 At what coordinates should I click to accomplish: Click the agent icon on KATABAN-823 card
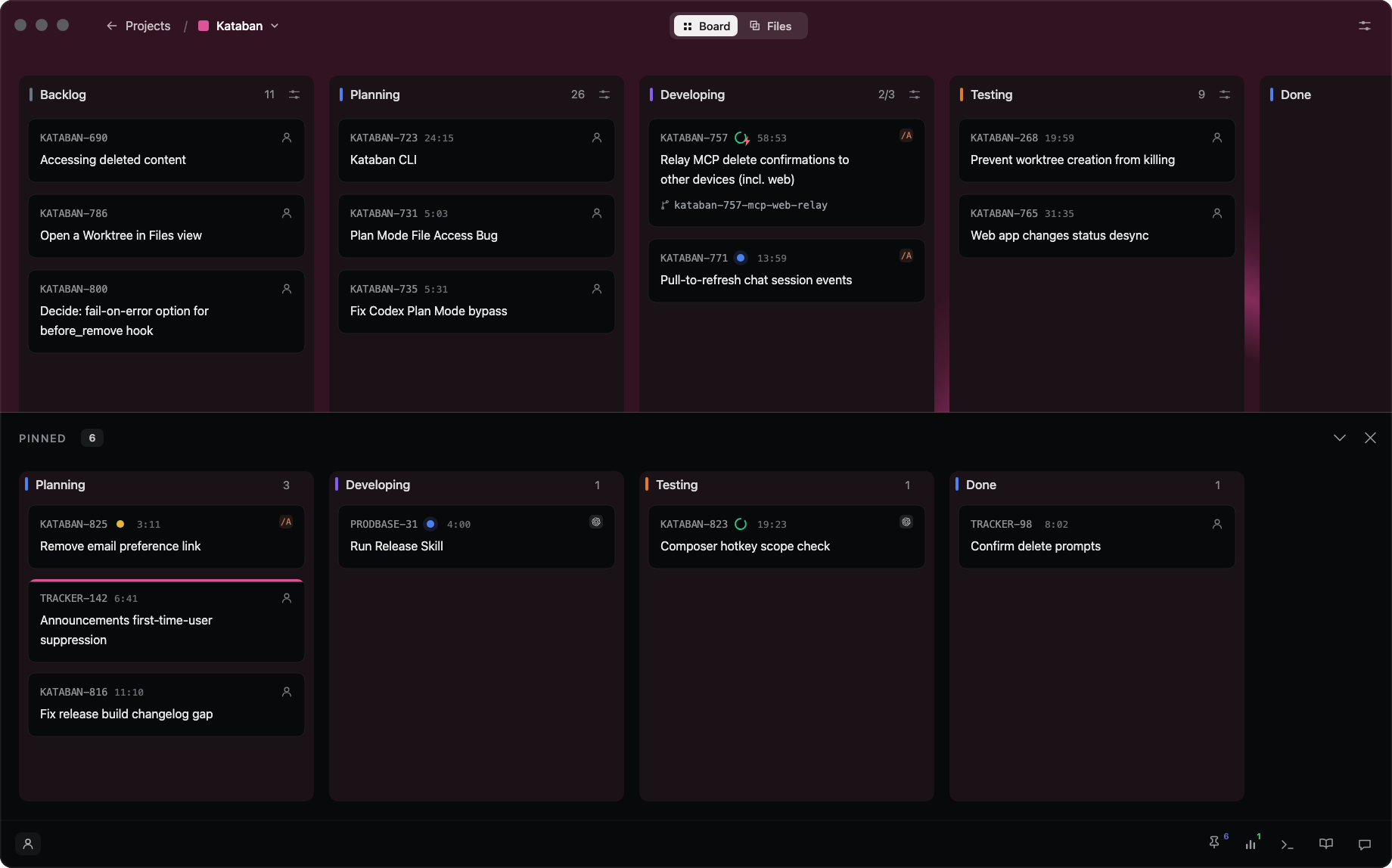906,522
